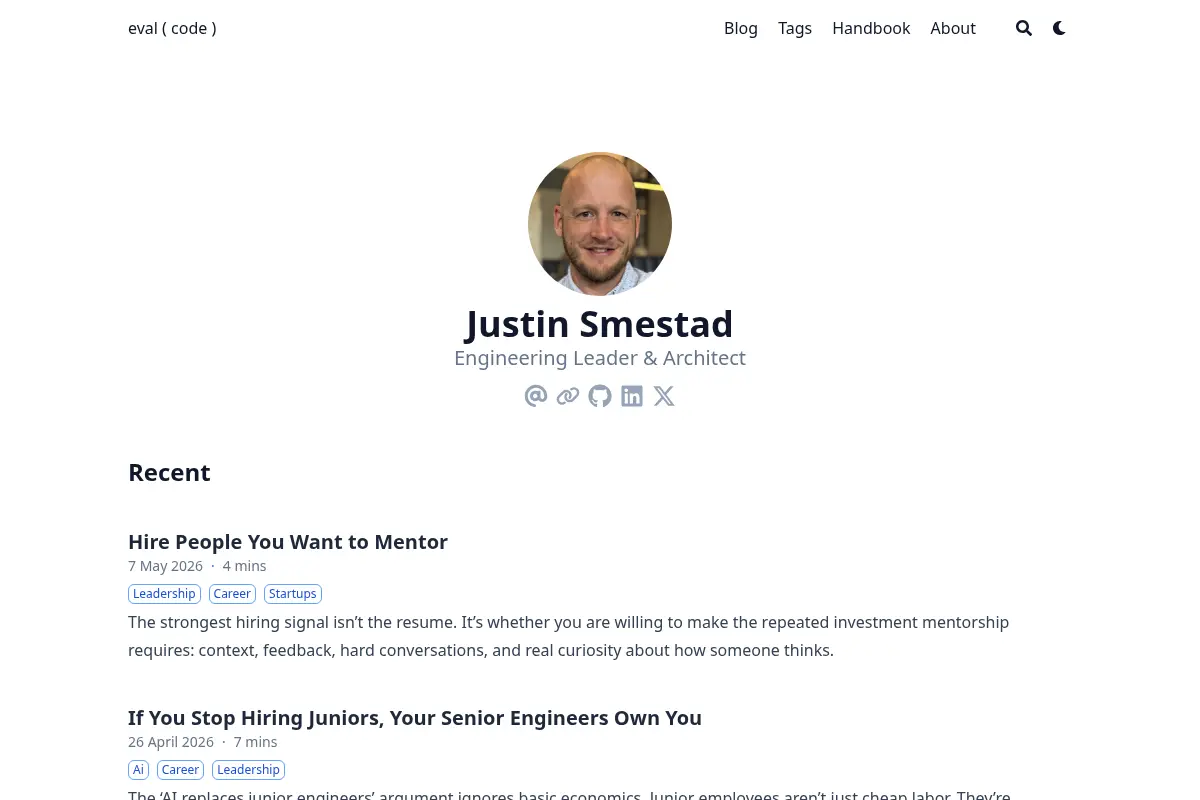Open the website link chain icon
The height and width of the screenshot is (800, 1200).
[x=568, y=396]
